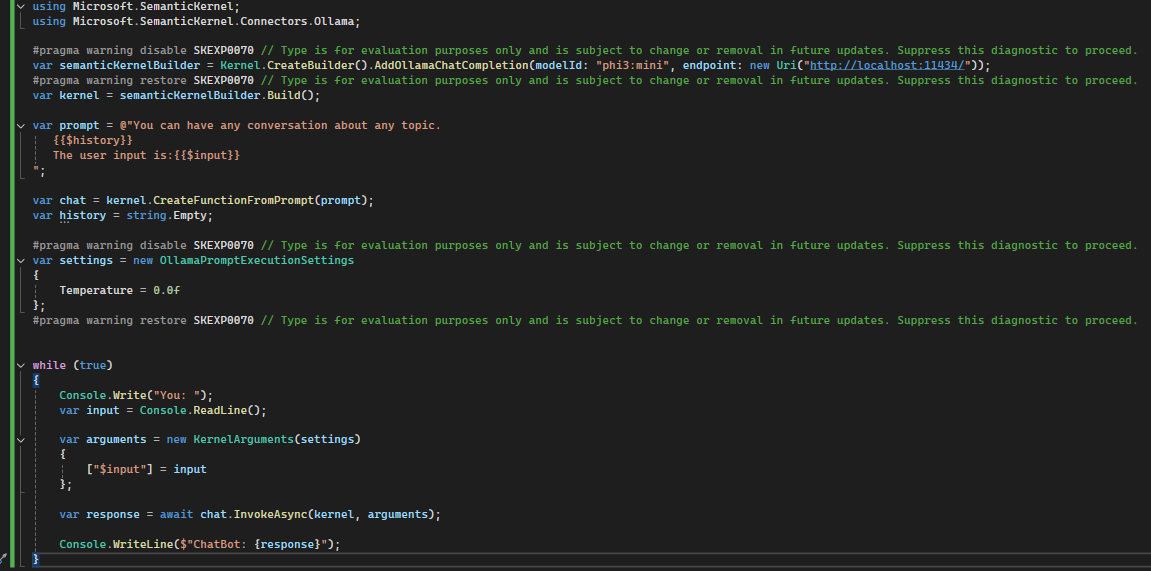Screen dimensions: 1151x571
Task: Click 'prompt' in the 'var prompt' declaration
Action: (79, 126)
